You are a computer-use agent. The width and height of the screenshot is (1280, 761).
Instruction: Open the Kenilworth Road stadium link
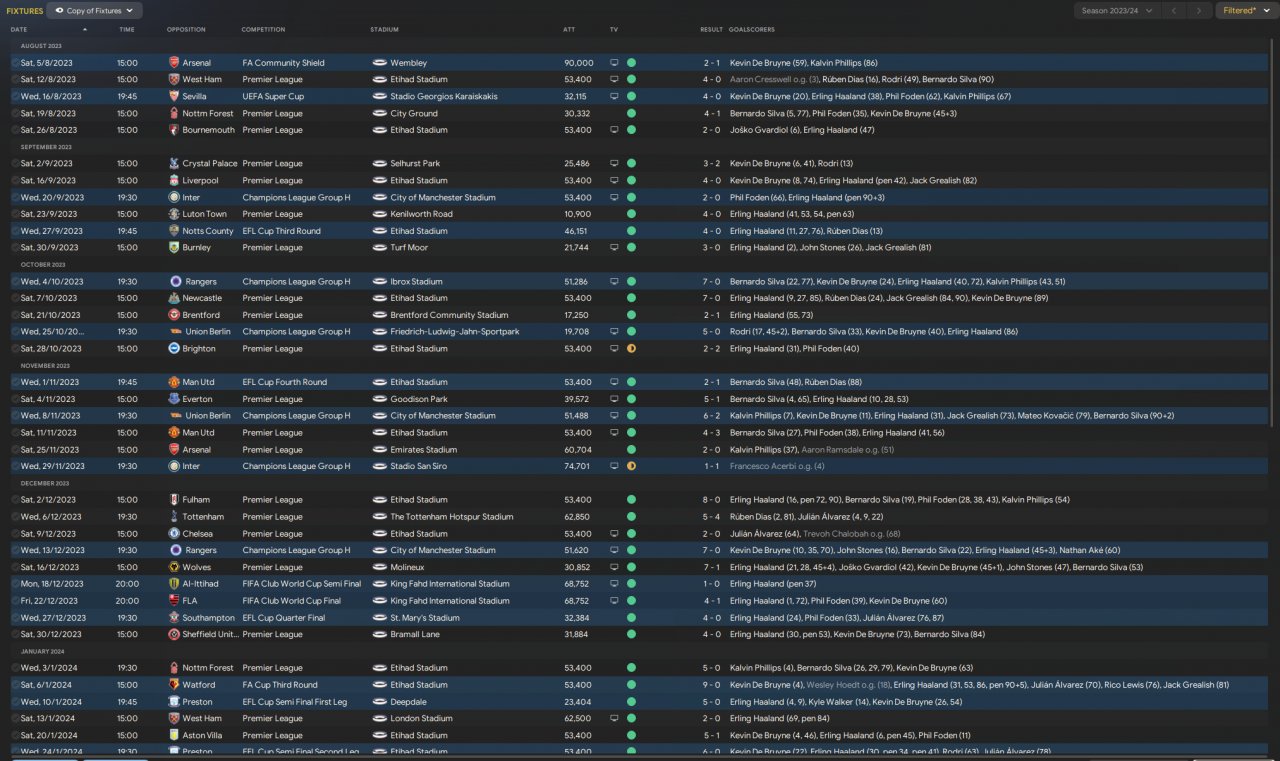point(421,214)
